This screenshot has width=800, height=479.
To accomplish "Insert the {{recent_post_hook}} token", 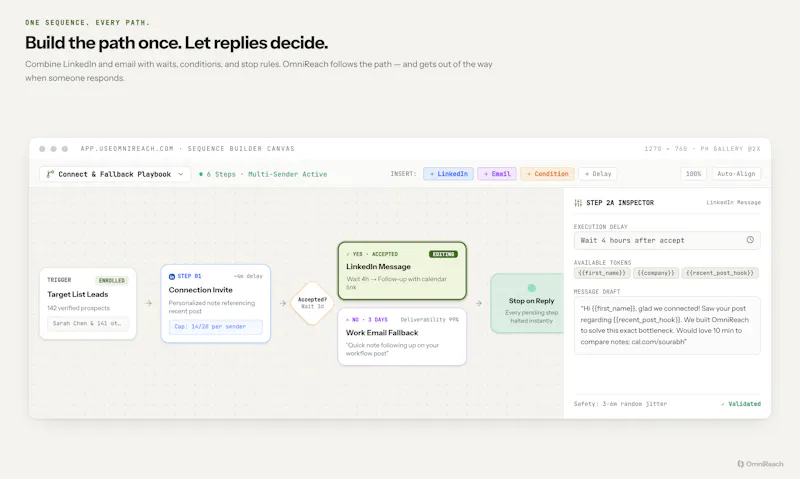I will pos(720,273).
